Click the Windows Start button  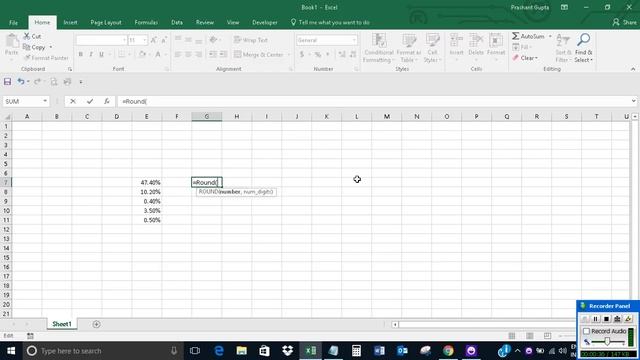point(11,351)
